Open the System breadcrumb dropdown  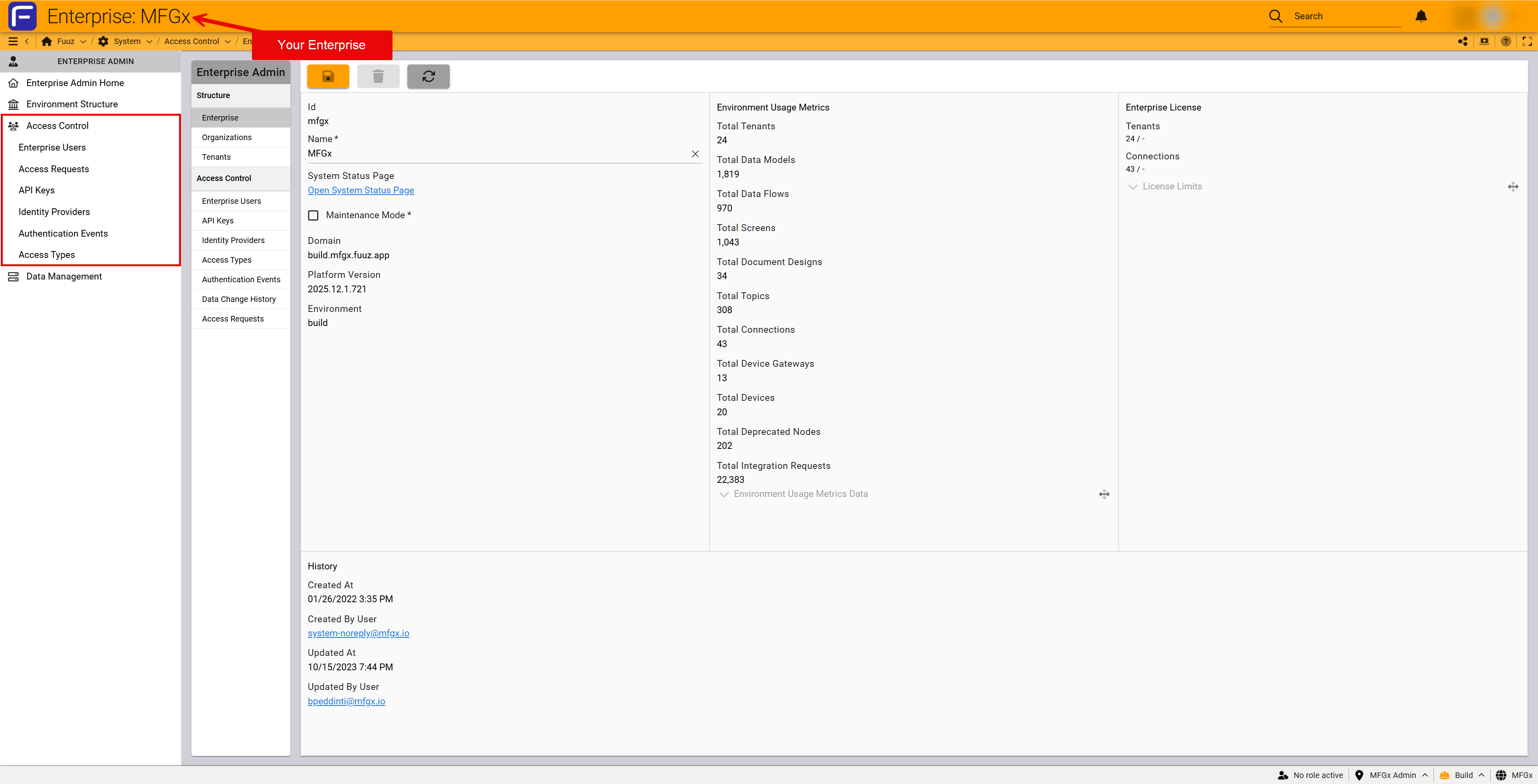point(149,41)
